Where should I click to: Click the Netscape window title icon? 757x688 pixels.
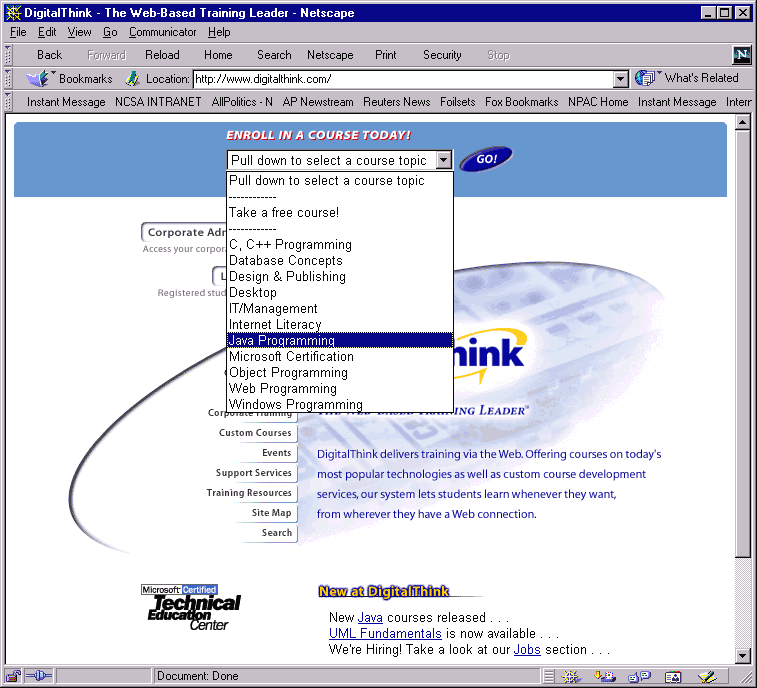(x=13, y=13)
